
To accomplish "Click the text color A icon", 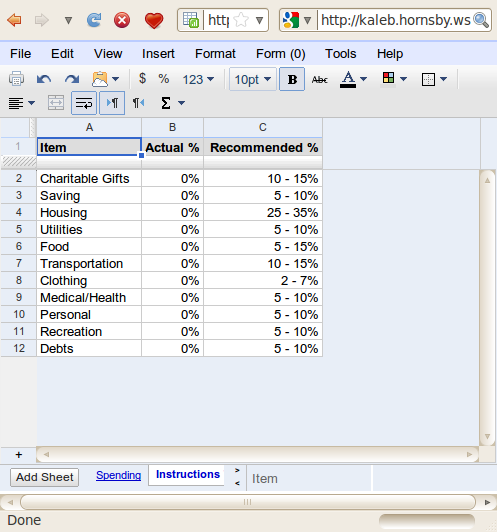I will (x=348, y=79).
